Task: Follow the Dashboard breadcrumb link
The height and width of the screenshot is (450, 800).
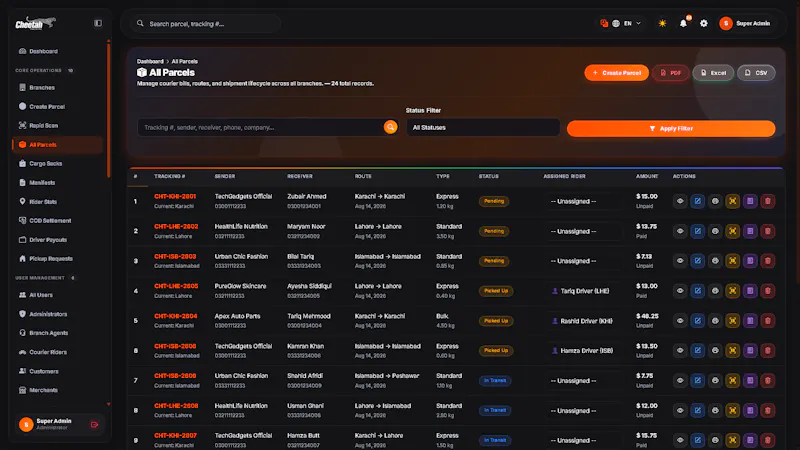Action: point(150,61)
